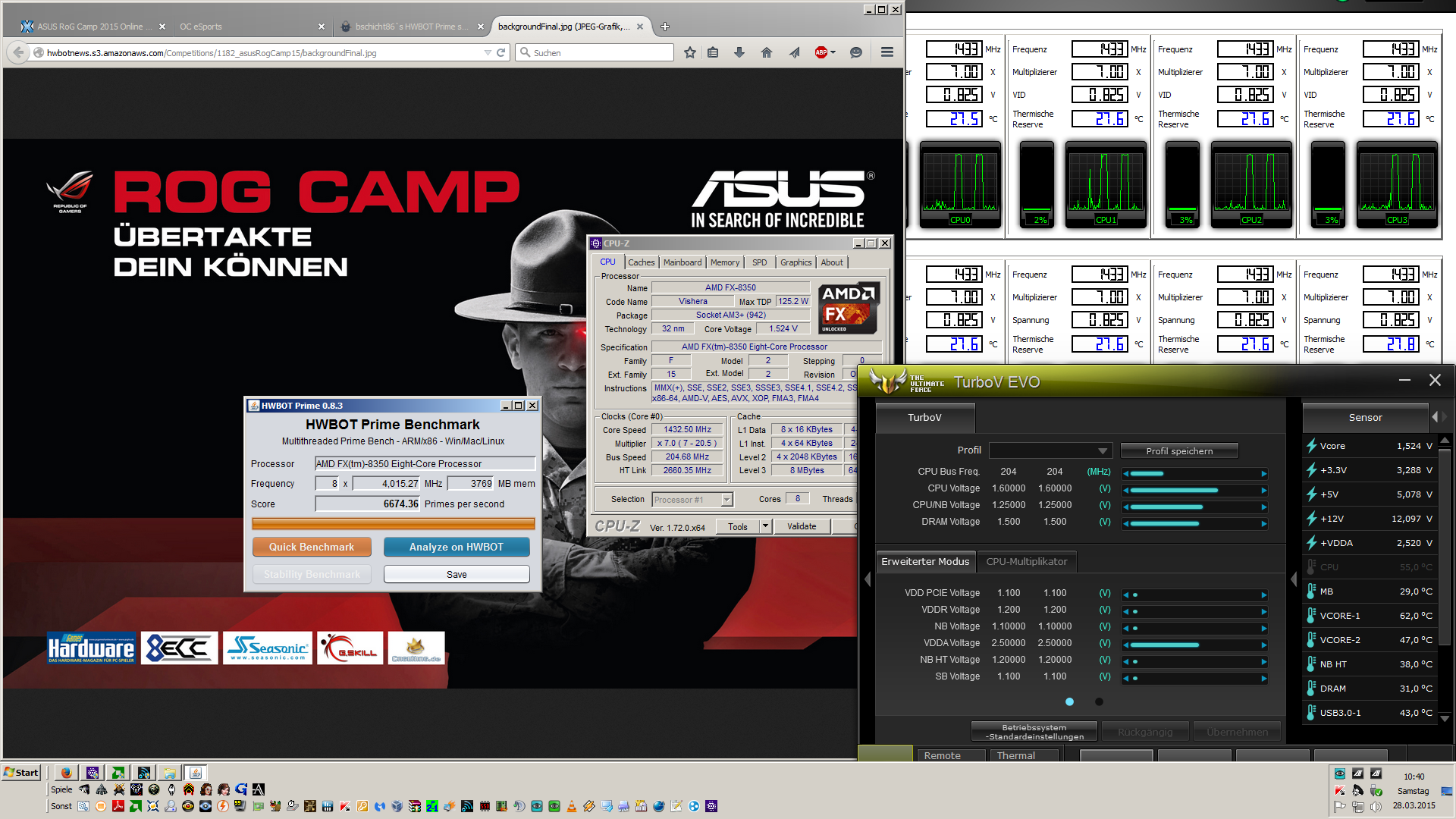Image resolution: width=1456 pixels, height=819 pixels.
Task: Click Betriebssystem-Standardeinstellungen button
Action: (x=1034, y=732)
